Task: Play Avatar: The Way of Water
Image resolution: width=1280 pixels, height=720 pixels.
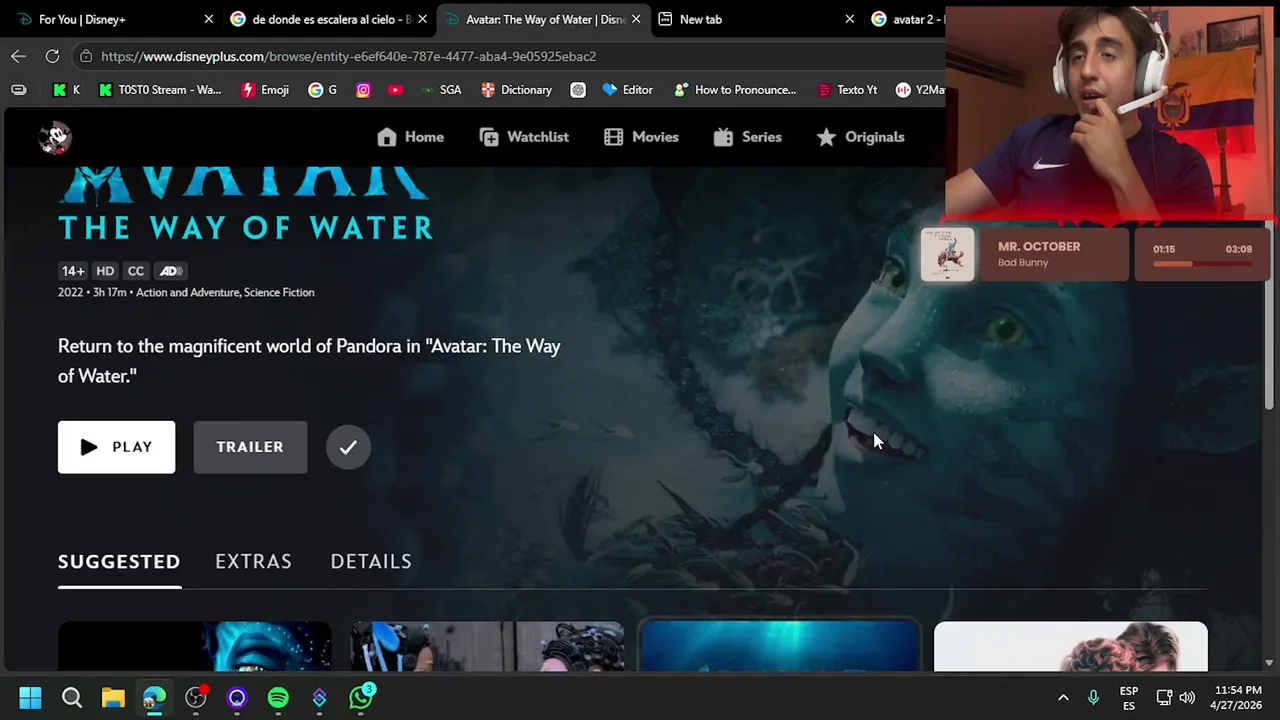Action: [116, 447]
